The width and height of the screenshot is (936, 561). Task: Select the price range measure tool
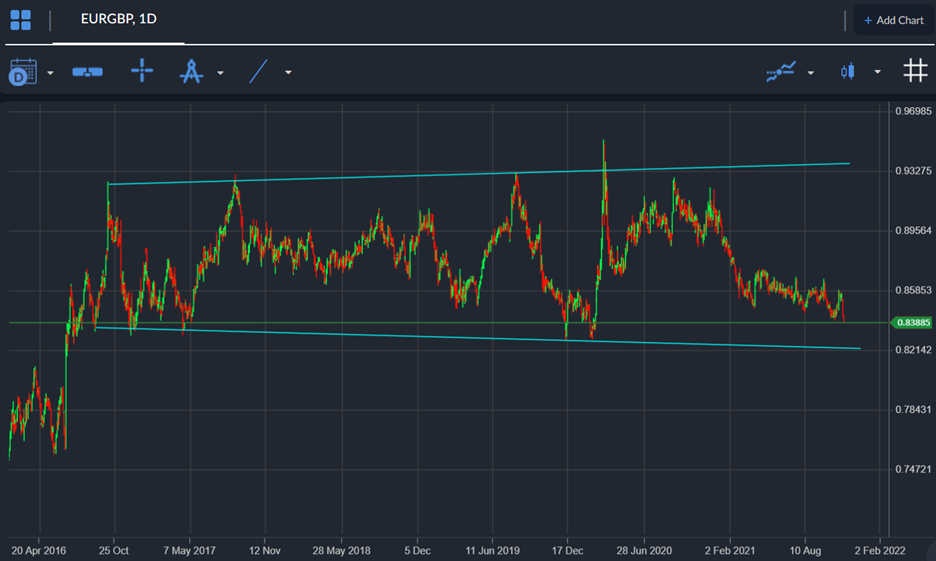point(88,72)
